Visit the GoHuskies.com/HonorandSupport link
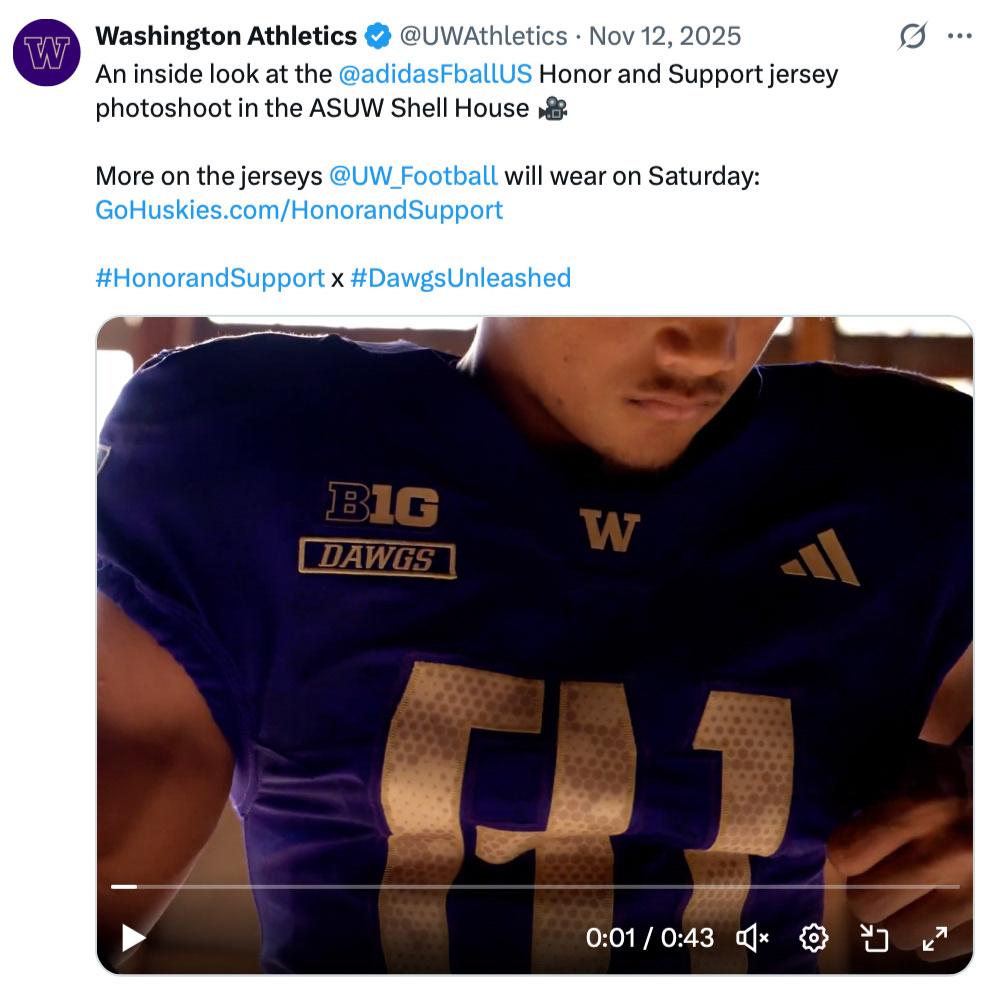Viewport: 996px width, 994px height. [299, 210]
